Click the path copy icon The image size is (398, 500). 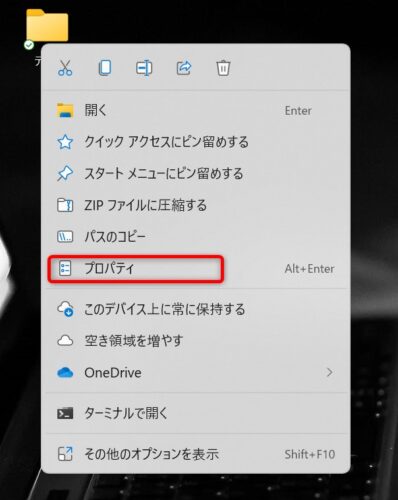tap(65, 237)
